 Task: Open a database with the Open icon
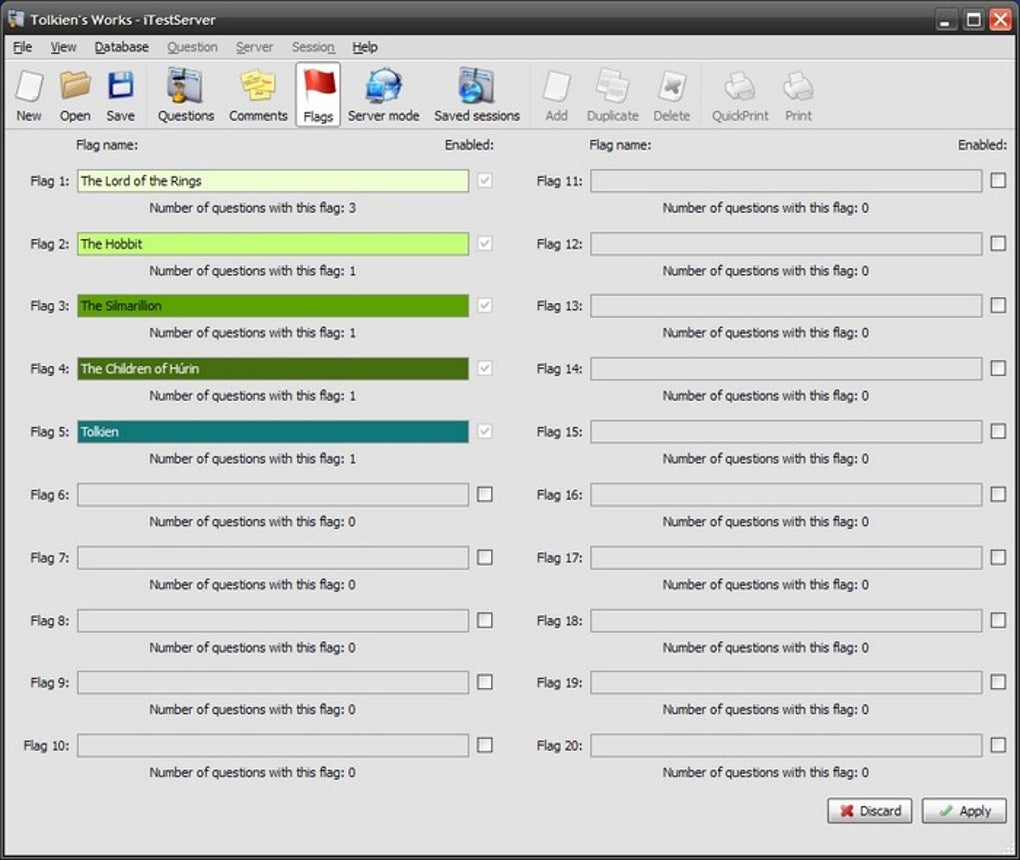pyautogui.click(x=75, y=95)
